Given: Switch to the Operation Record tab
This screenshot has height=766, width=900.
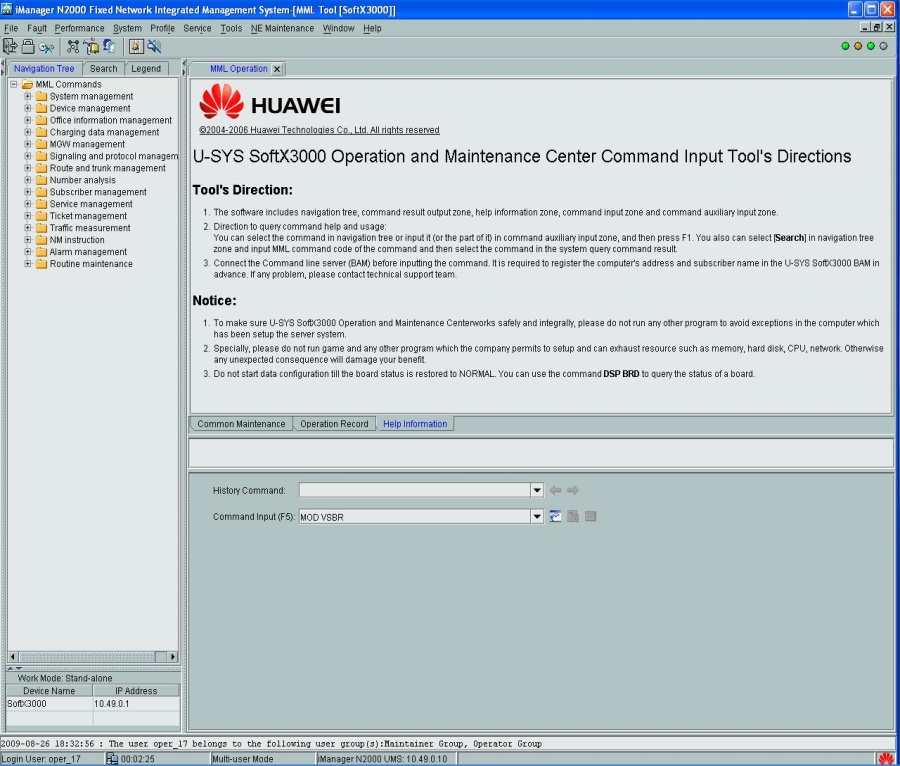Looking at the screenshot, I should tap(334, 424).
